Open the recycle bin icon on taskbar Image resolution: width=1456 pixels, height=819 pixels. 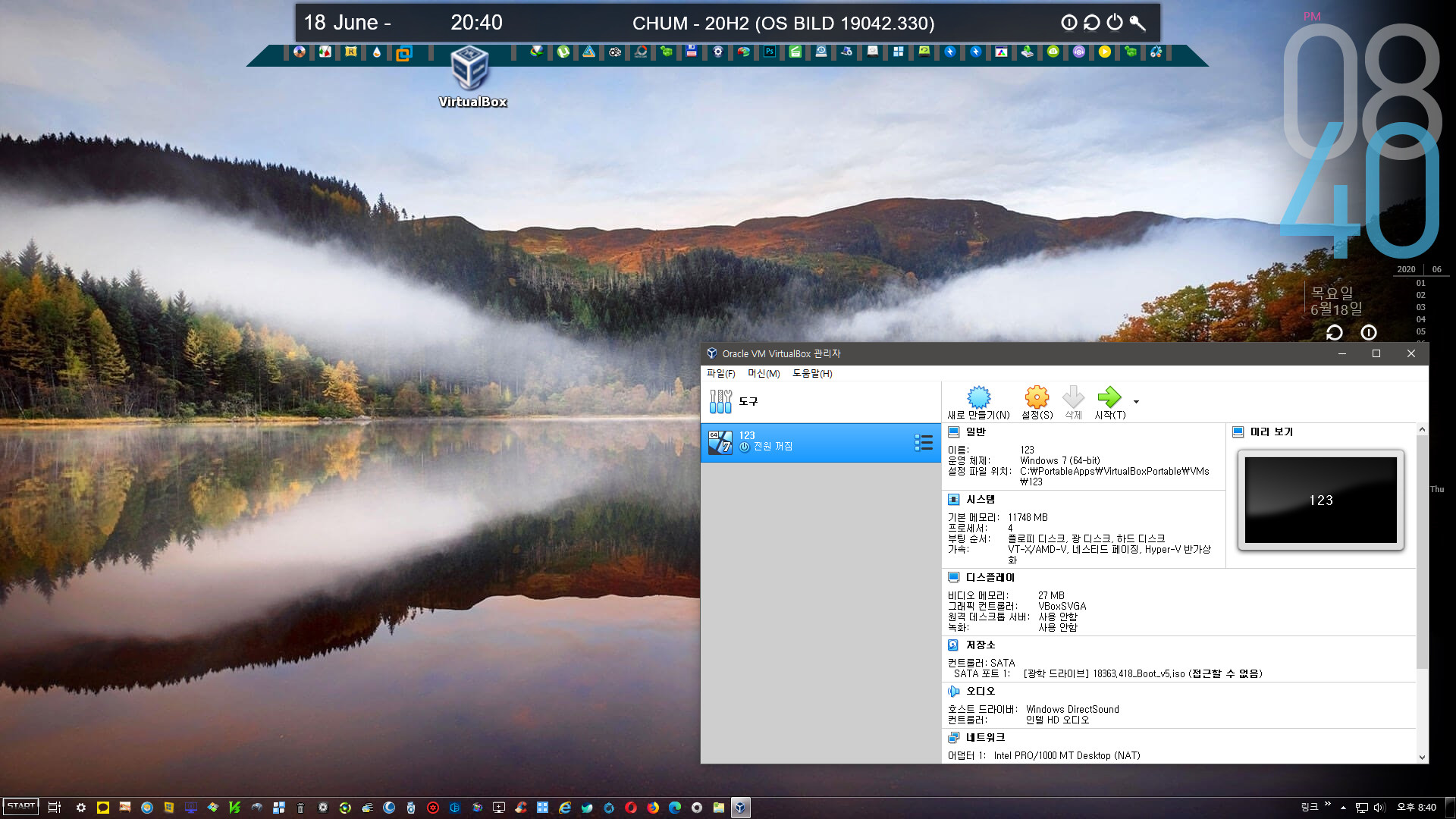coord(300,808)
